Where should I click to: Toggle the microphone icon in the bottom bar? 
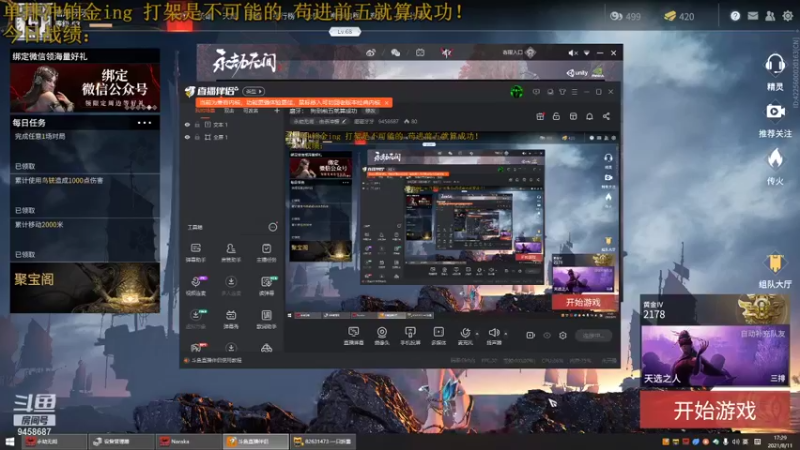465,335
